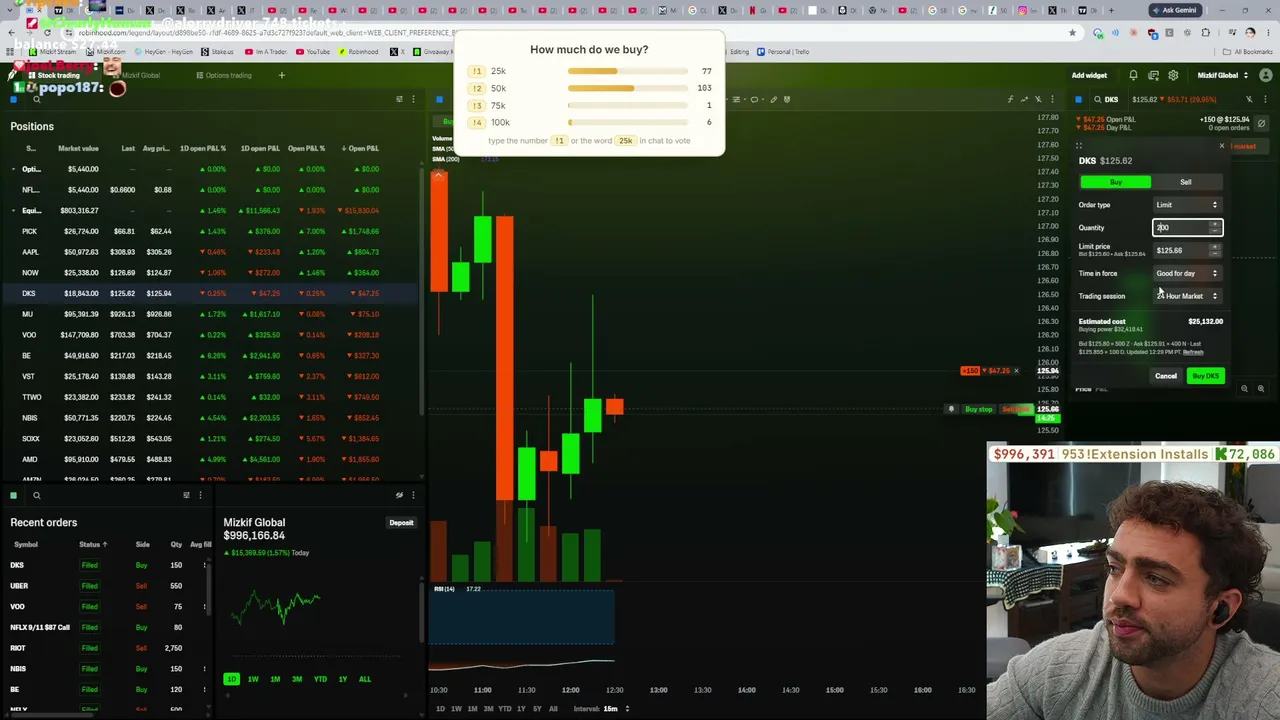Refresh the bid and ask quote

point(1193,352)
